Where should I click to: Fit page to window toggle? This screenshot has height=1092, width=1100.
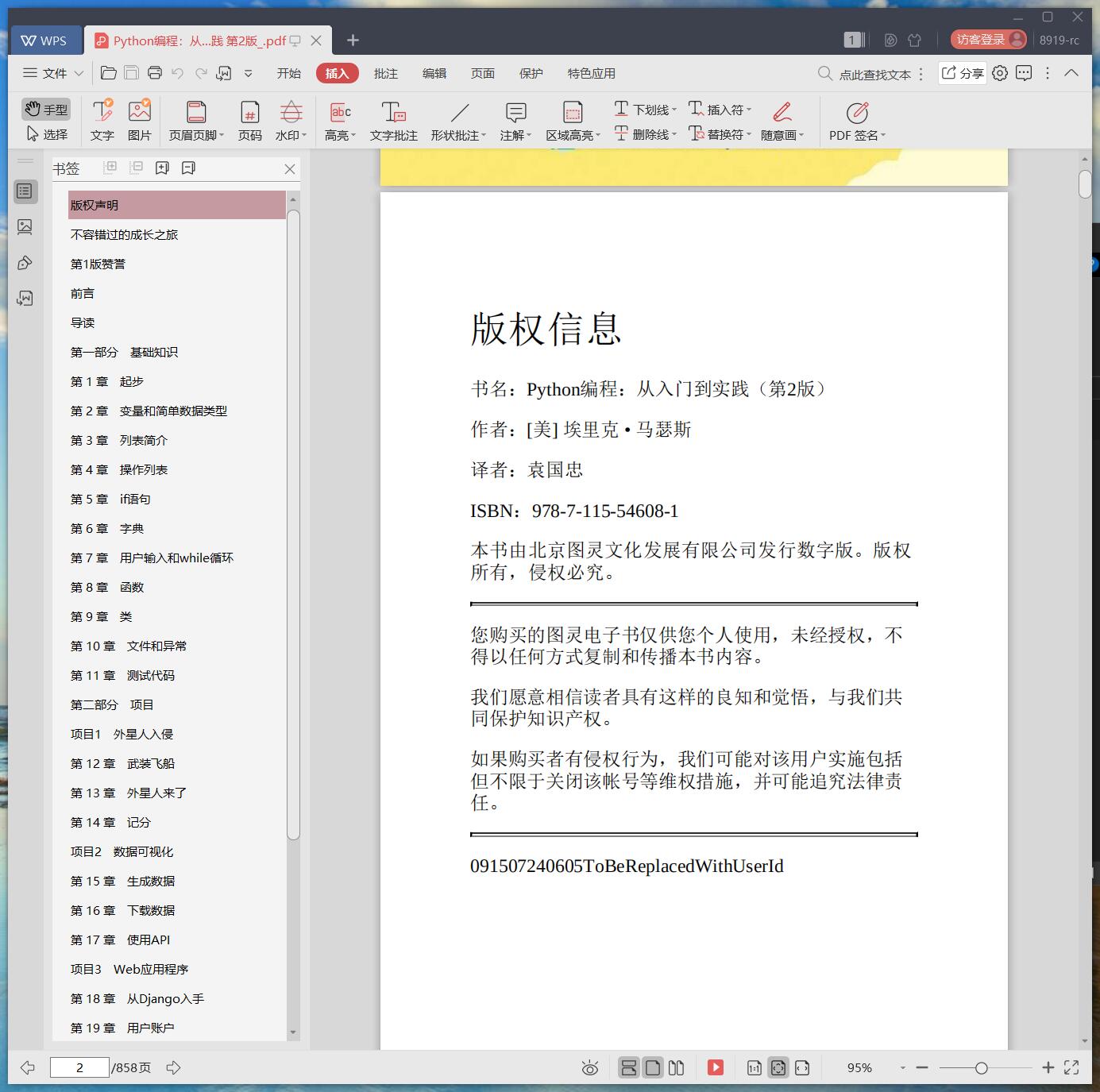point(778,1068)
